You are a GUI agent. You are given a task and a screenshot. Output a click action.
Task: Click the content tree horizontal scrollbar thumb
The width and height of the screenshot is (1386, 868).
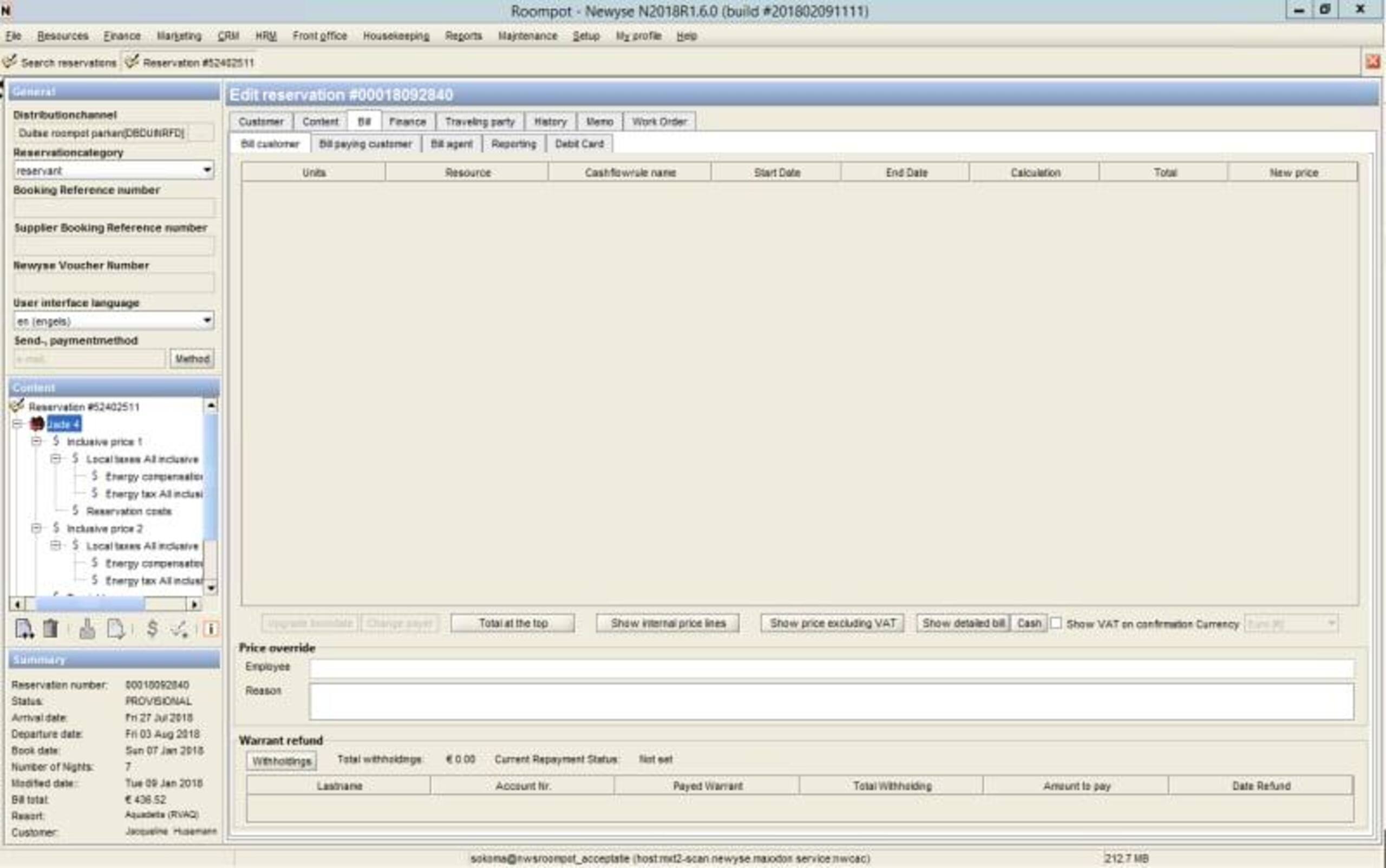[x=90, y=604]
